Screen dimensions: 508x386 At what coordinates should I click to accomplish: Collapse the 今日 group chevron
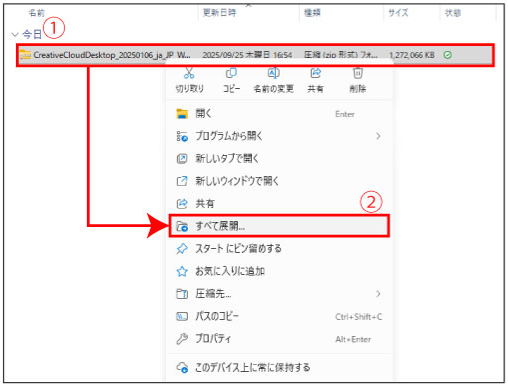coord(15,34)
